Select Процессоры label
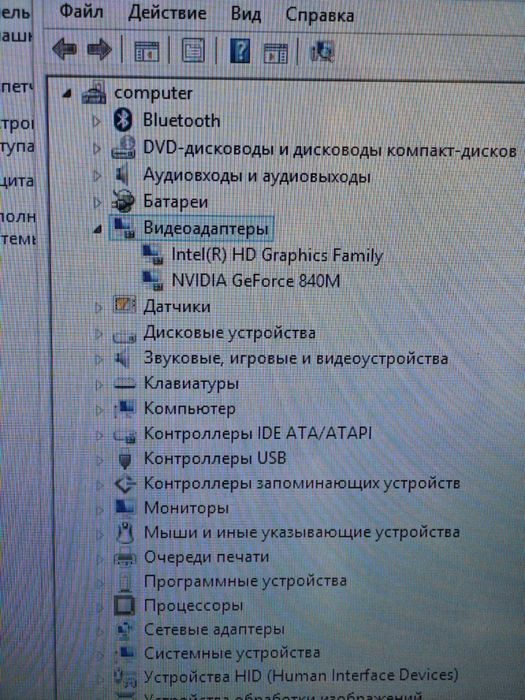525x700 pixels. pyautogui.click(x=193, y=605)
